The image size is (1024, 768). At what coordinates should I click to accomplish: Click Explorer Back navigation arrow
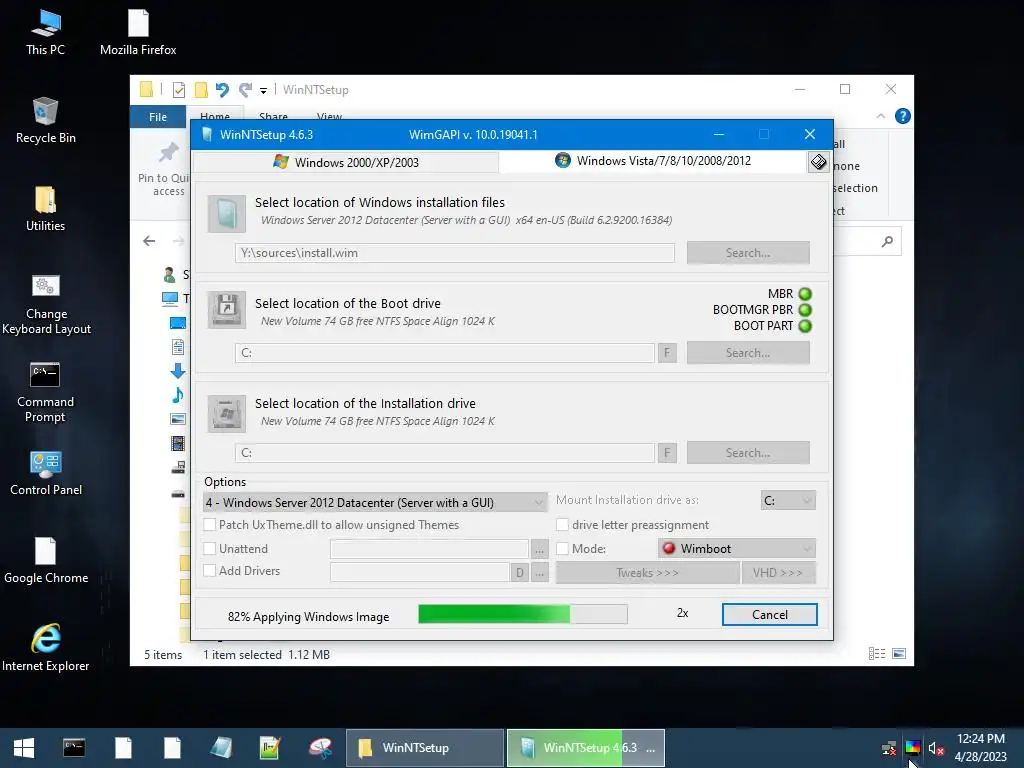tap(149, 242)
